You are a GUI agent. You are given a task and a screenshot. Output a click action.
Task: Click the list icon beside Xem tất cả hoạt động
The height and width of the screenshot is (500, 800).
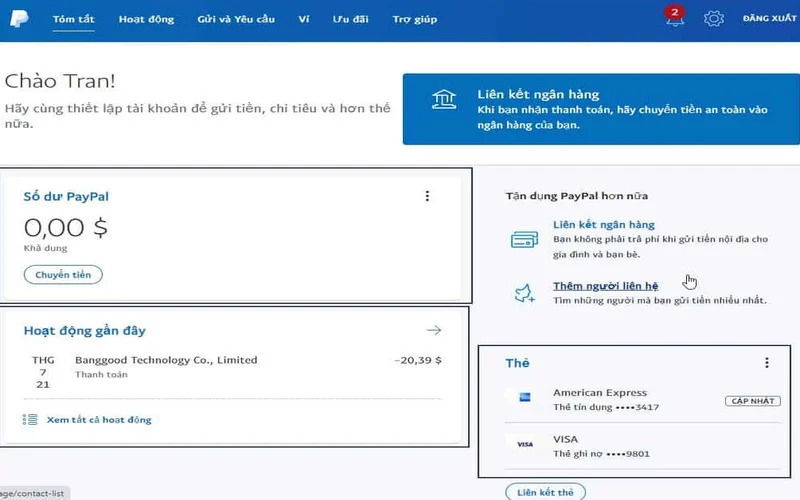[30, 420]
